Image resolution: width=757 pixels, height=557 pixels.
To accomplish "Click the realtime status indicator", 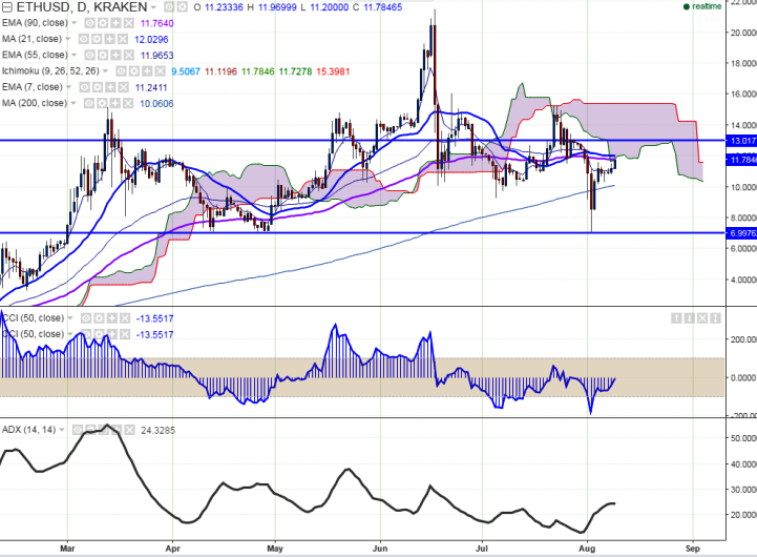I will coord(706,7).
